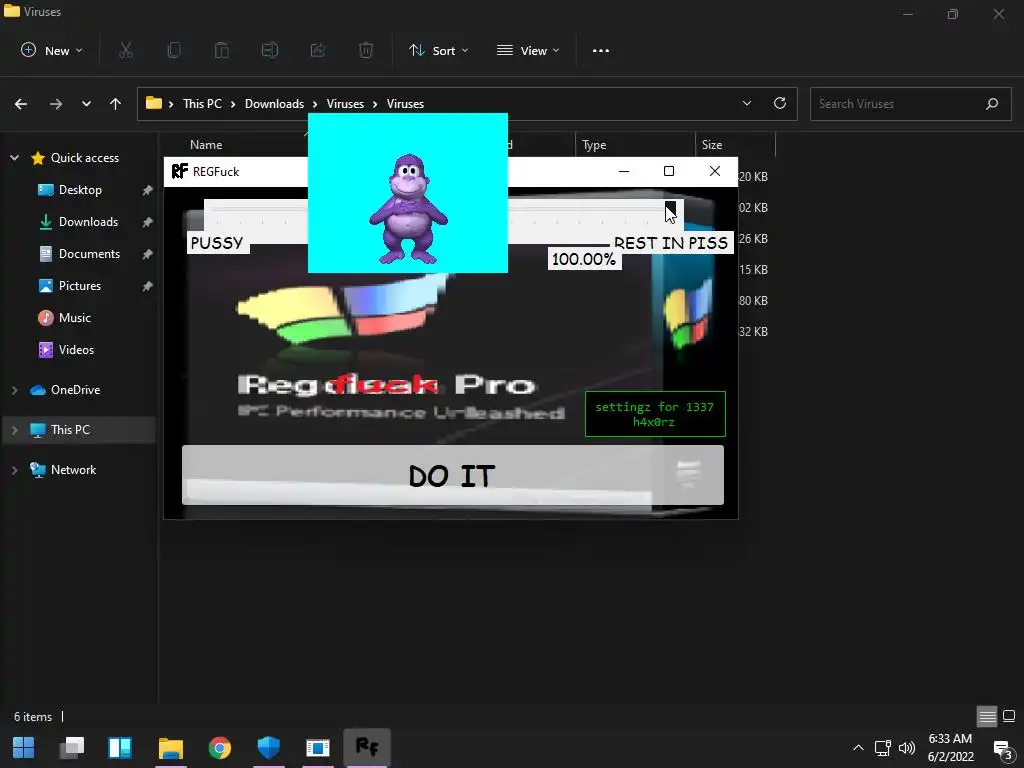Screen dimensions: 1024x768
Task: Select This PC in address bar
Action: [202, 104]
